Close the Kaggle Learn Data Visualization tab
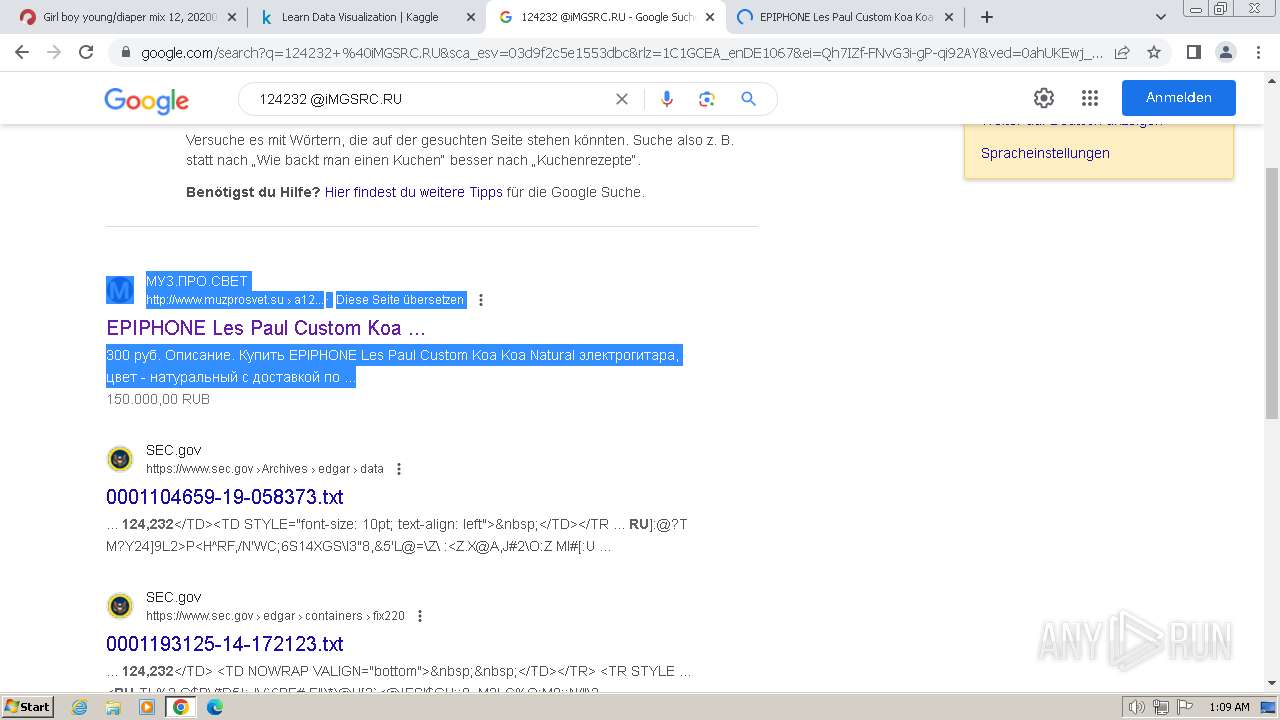 pos(472,17)
